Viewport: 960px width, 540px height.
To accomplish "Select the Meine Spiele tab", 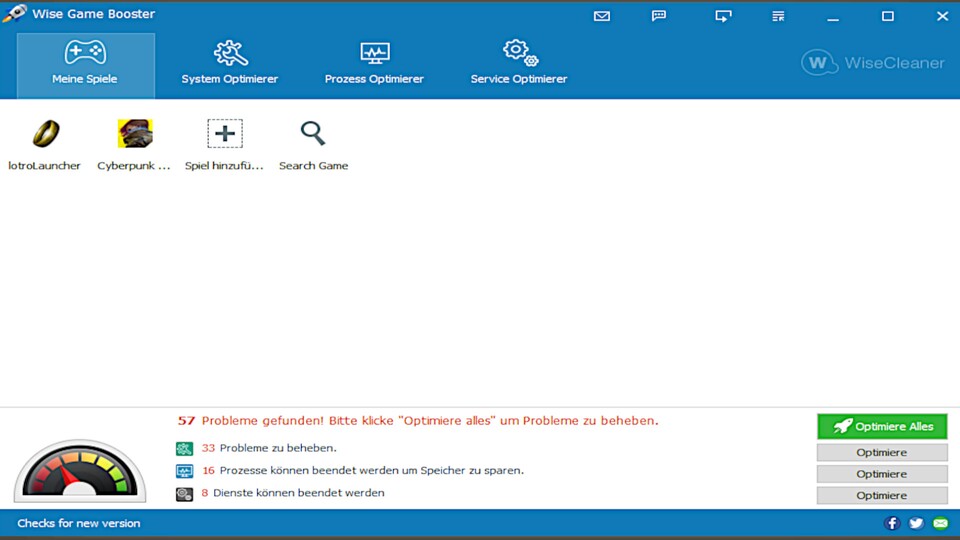I will click(85, 64).
